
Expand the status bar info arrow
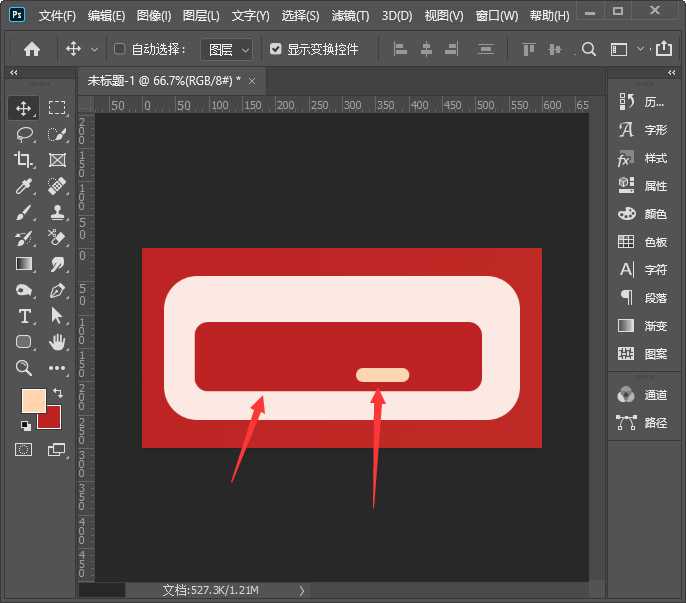click(x=302, y=591)
